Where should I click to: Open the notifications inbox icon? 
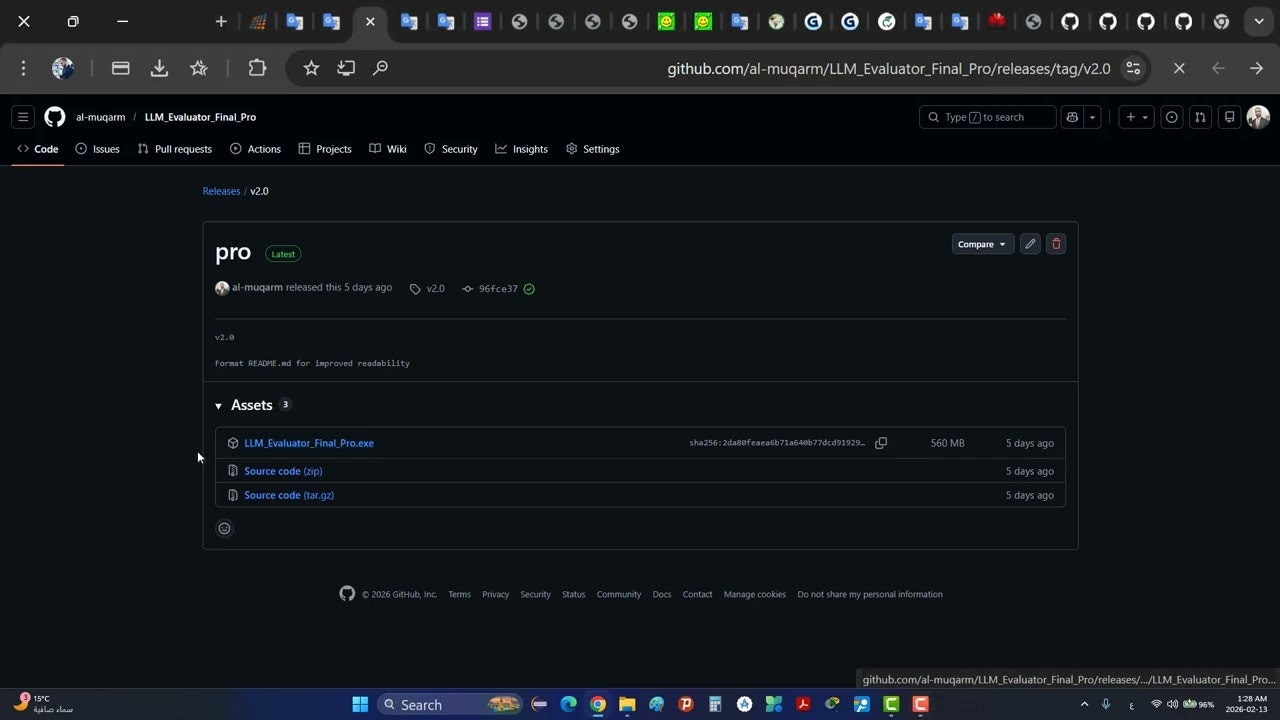1229,117
